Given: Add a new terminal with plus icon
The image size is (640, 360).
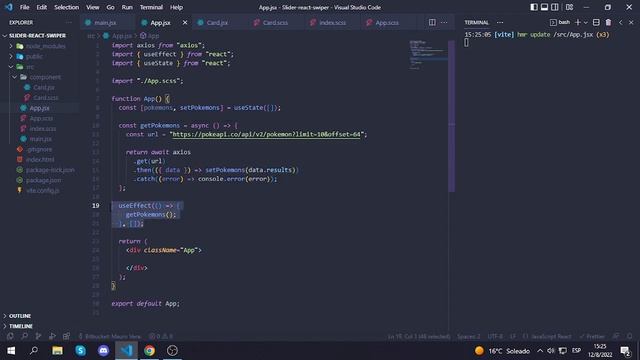Looking at the screenshot, I should pyautogui.click(x=578, y=22).
